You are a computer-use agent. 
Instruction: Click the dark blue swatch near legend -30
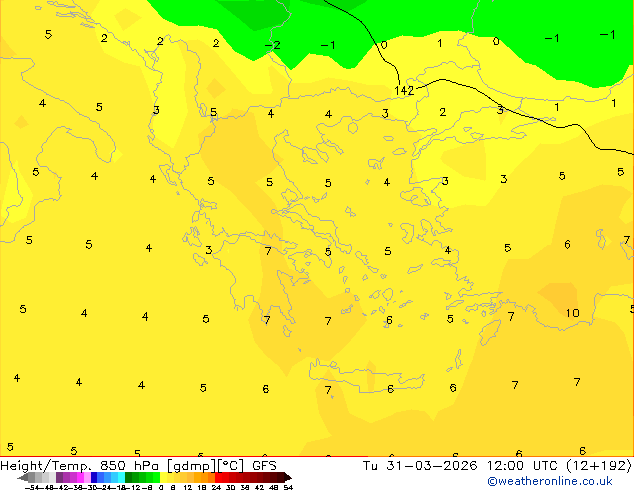(94, 477)
